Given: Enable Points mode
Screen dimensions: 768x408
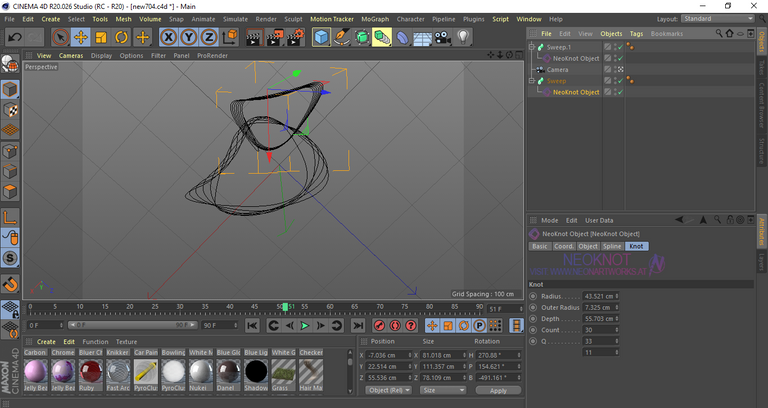Looking at the screenshot, I should point(10,151).
